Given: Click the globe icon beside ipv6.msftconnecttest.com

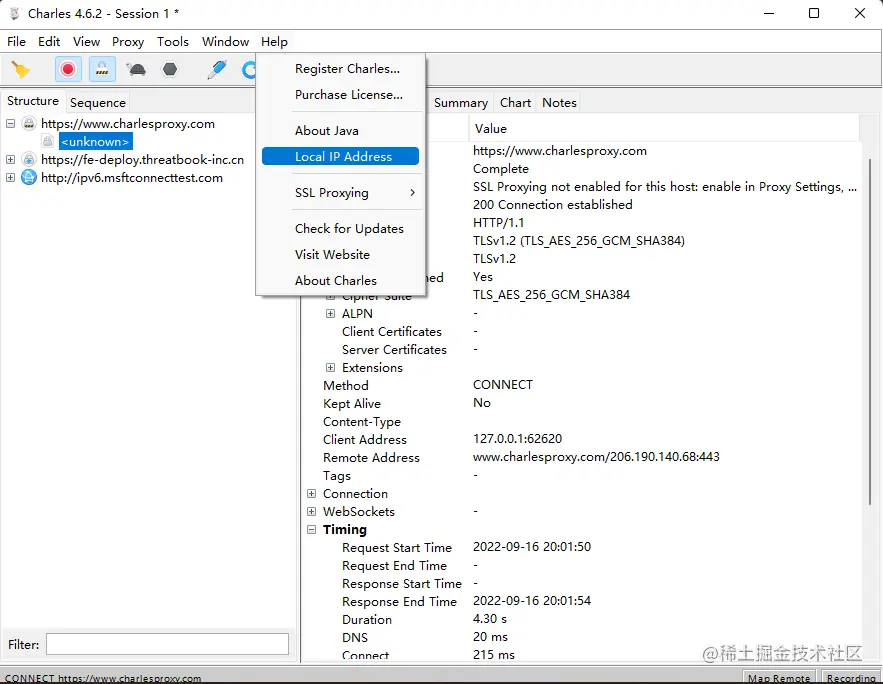Looking at the screenshot, I should [29, 177].
